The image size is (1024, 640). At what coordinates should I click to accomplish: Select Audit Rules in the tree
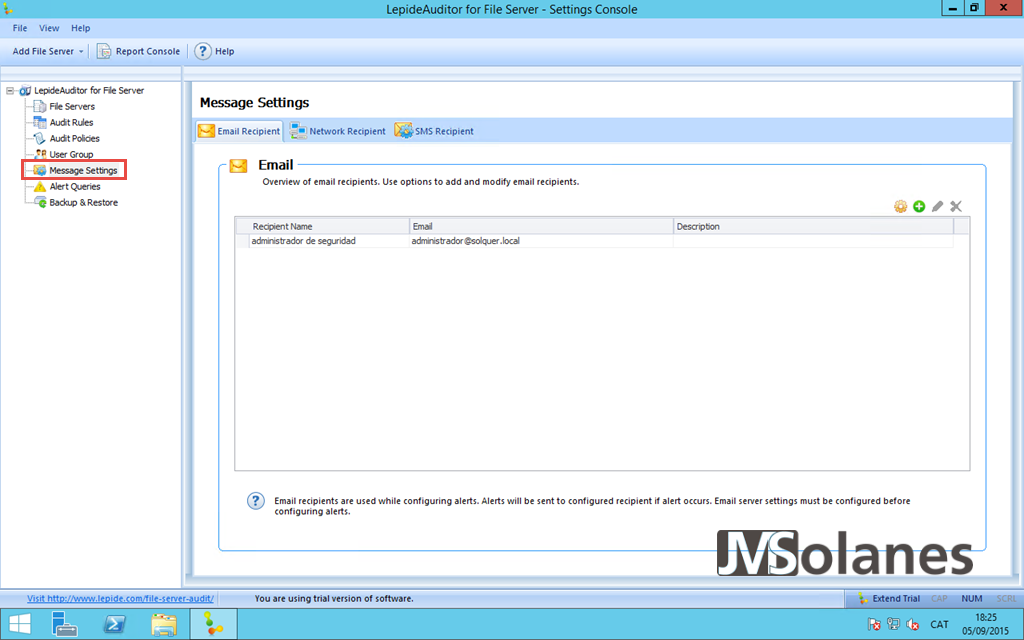[71, 122]
